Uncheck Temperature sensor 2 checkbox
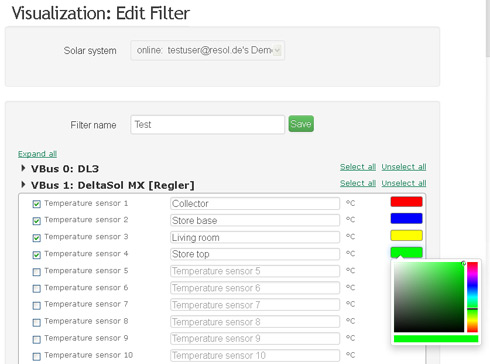Viewport: 490px width, 364px height. pos(37,221)
